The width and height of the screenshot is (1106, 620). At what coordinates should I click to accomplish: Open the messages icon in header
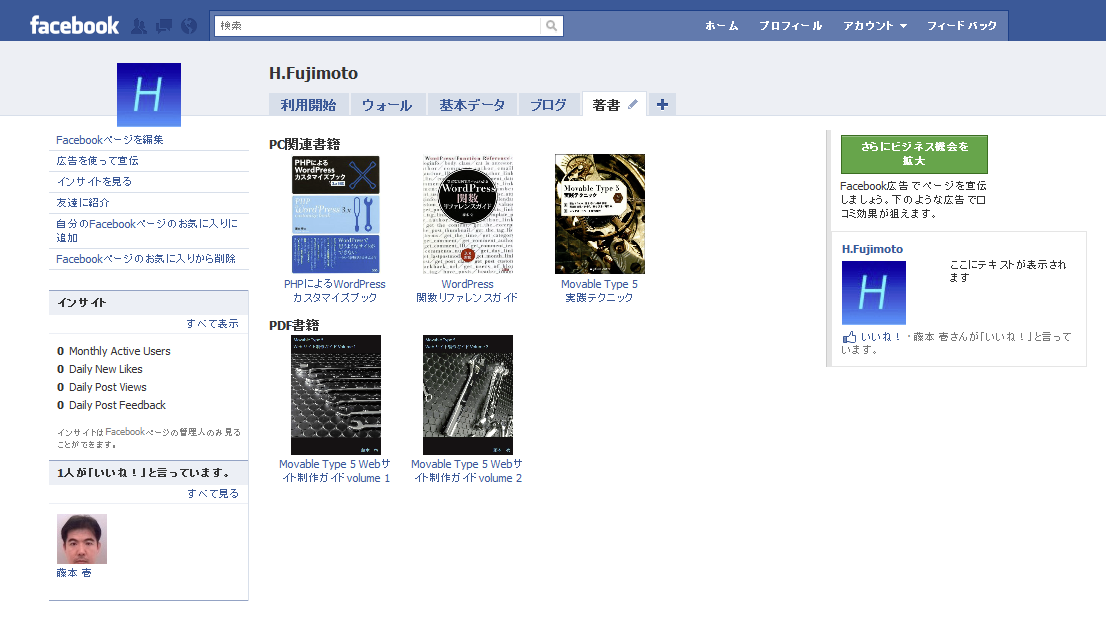[x=164, y=26]
